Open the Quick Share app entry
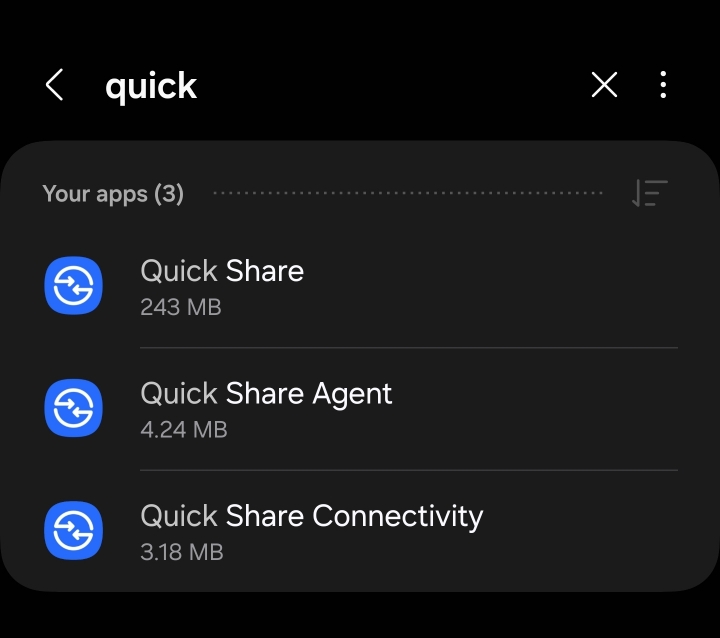 coord(360,287)
